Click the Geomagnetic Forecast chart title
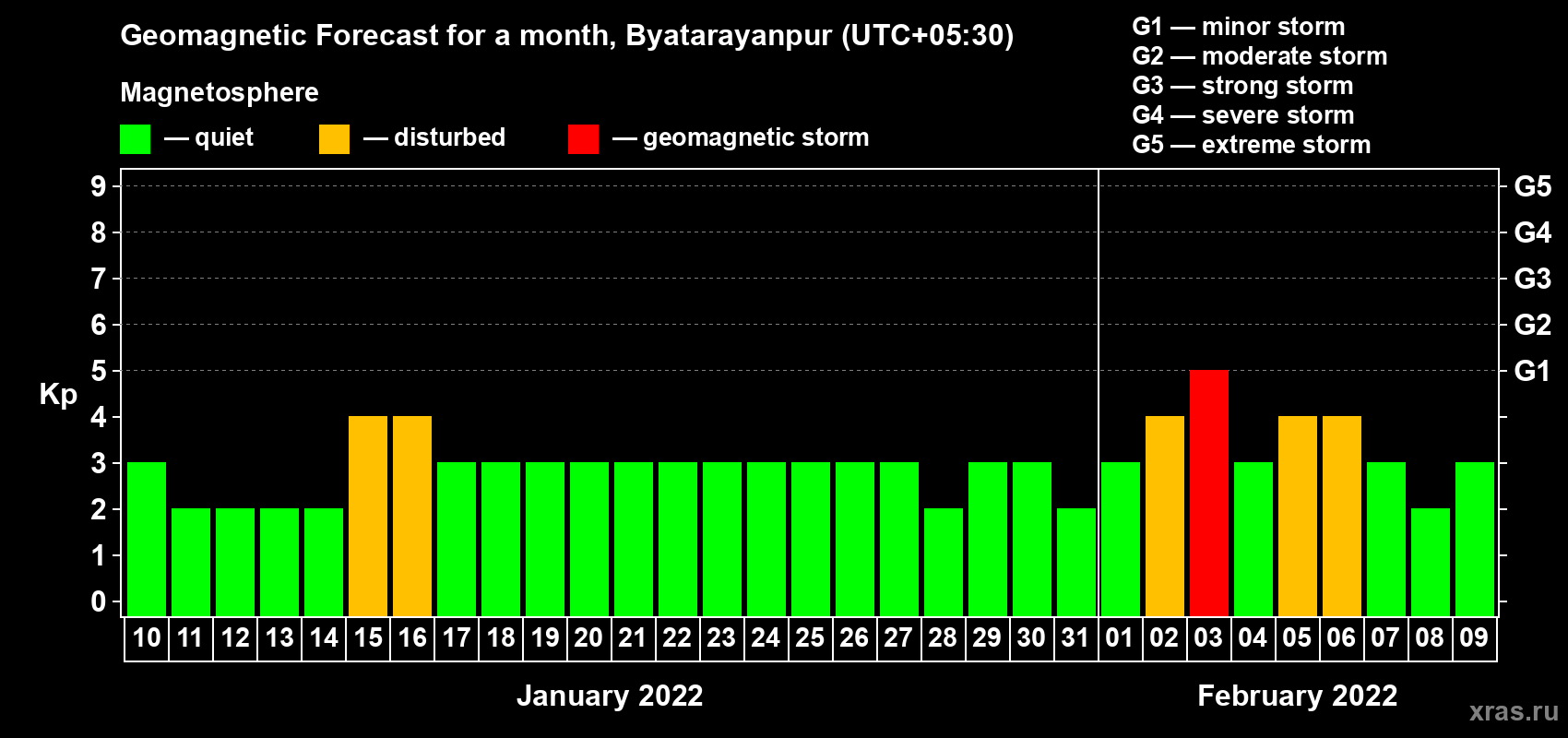This screenshot has width=1568, height=738. point(567,36)
